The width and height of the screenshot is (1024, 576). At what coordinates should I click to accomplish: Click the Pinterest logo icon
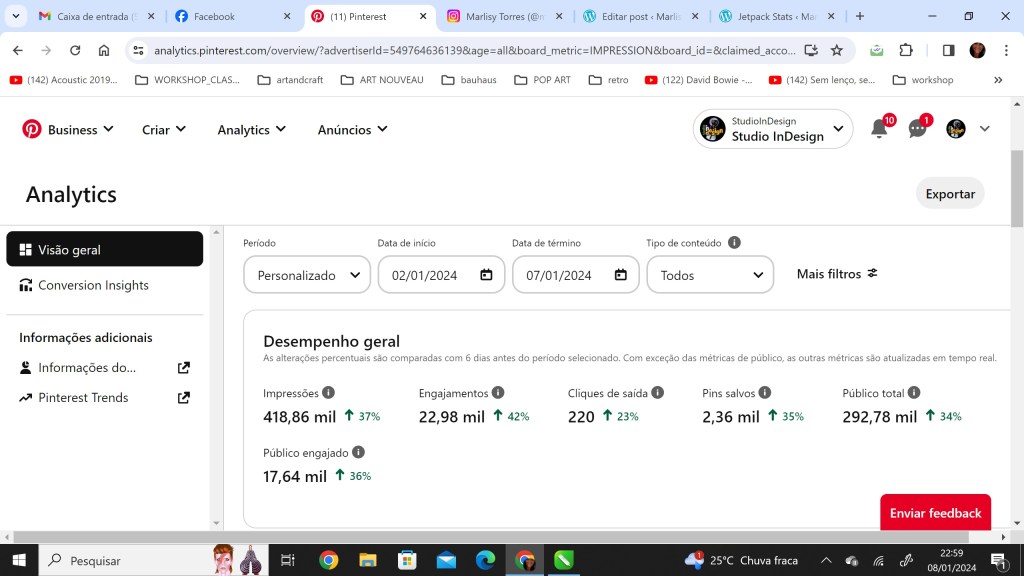coord(32,129)
